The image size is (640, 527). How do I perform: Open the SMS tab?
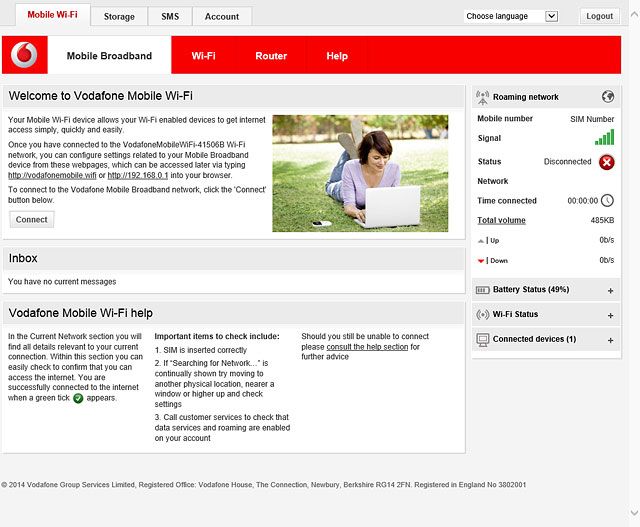[170, 17]
